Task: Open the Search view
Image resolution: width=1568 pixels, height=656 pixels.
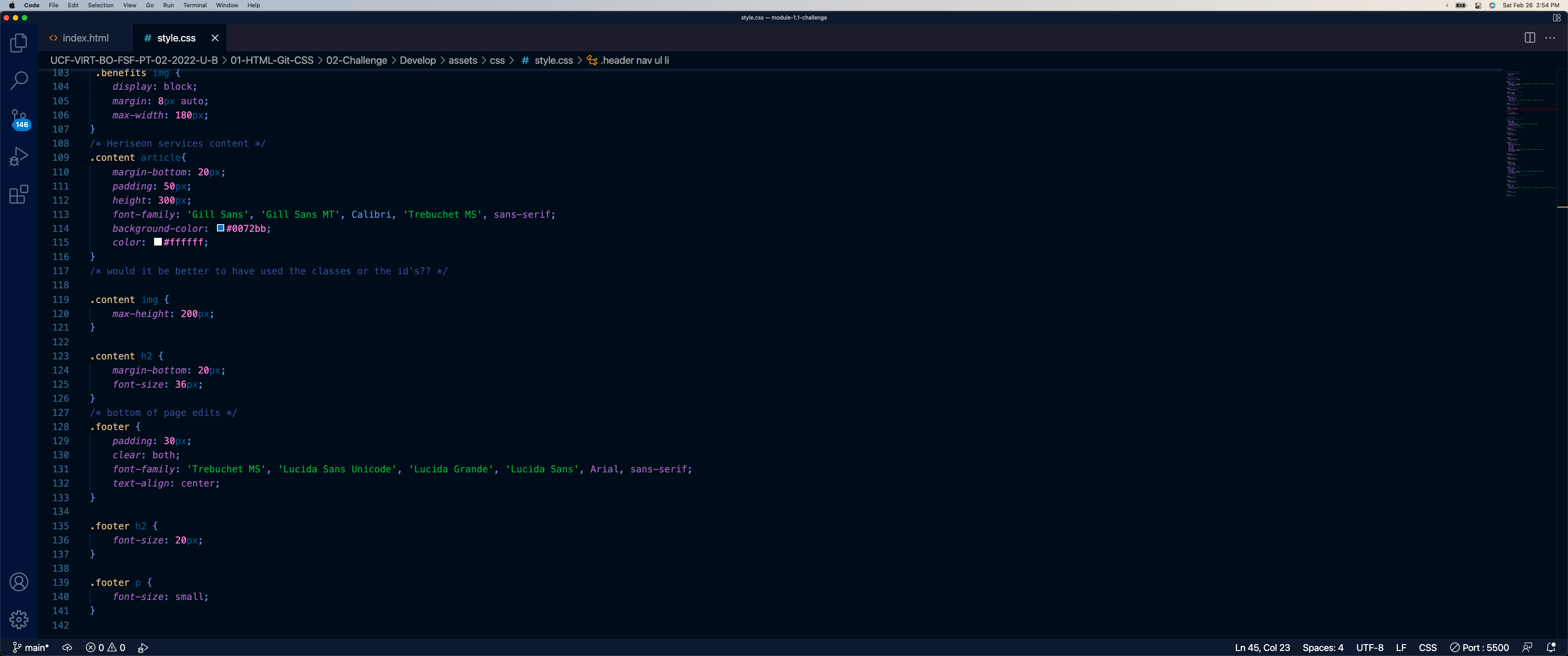Action: click(x=19, y=80)
